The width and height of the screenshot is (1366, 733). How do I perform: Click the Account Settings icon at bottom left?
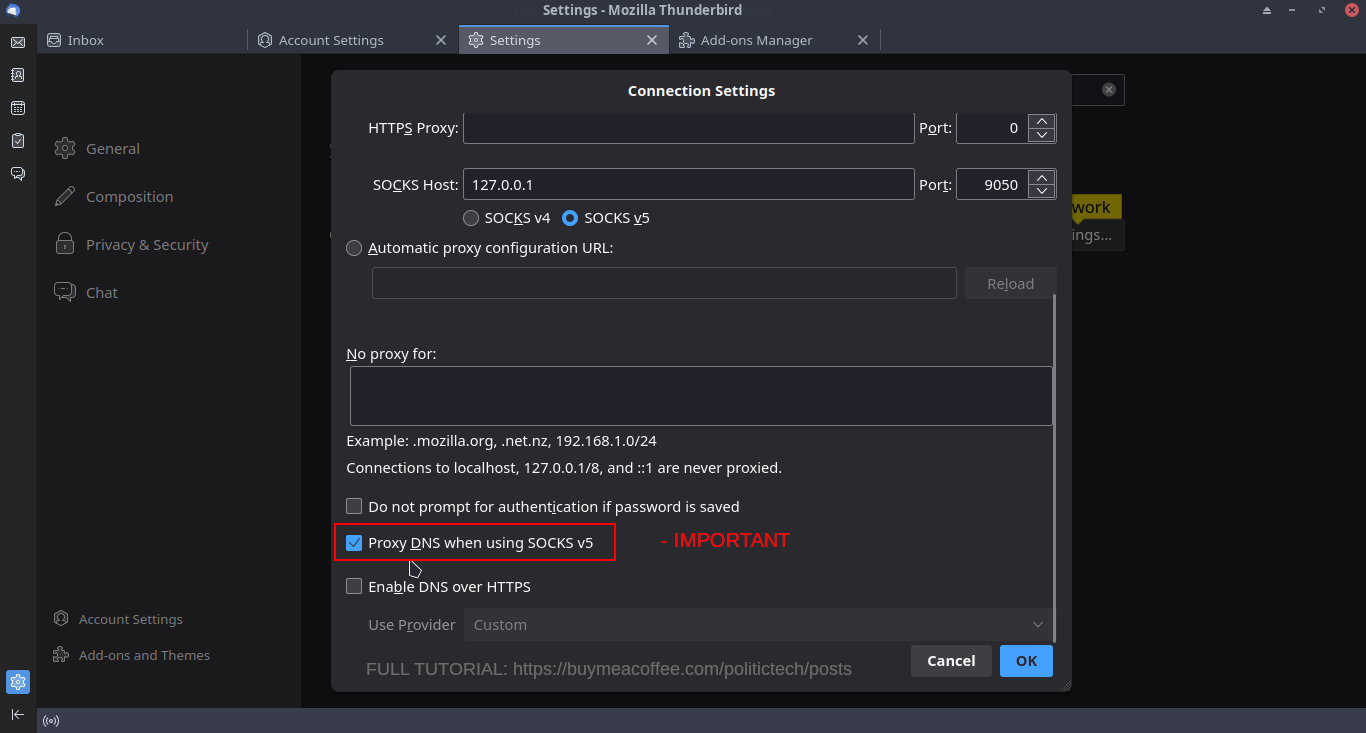(x=61, y=619)
